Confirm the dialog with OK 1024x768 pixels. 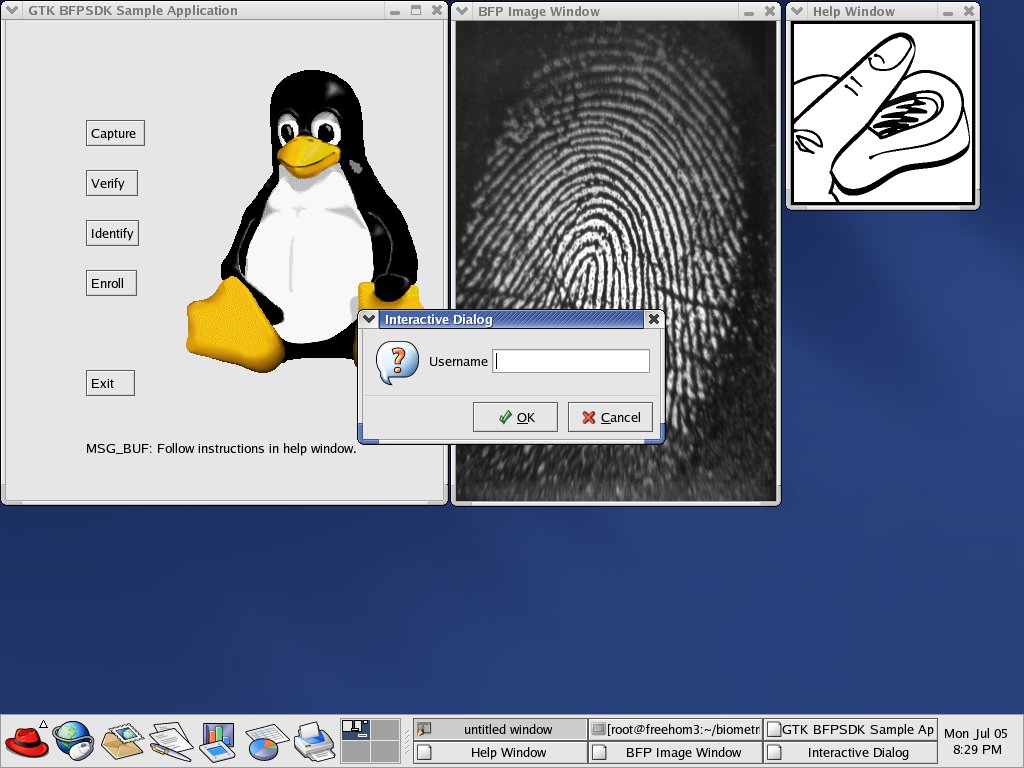coord(515,417)
